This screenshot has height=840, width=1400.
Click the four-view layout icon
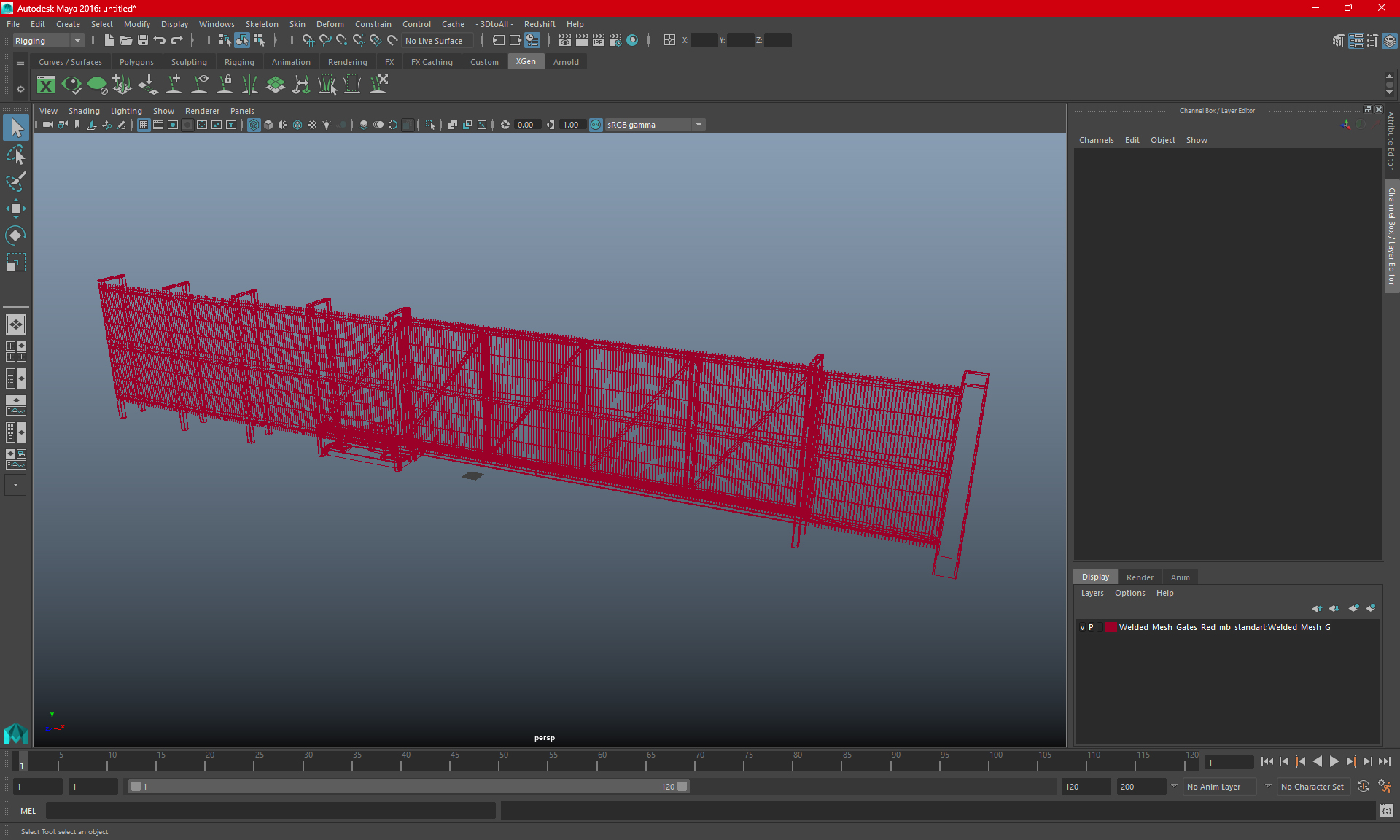click(x=15, y=351)
